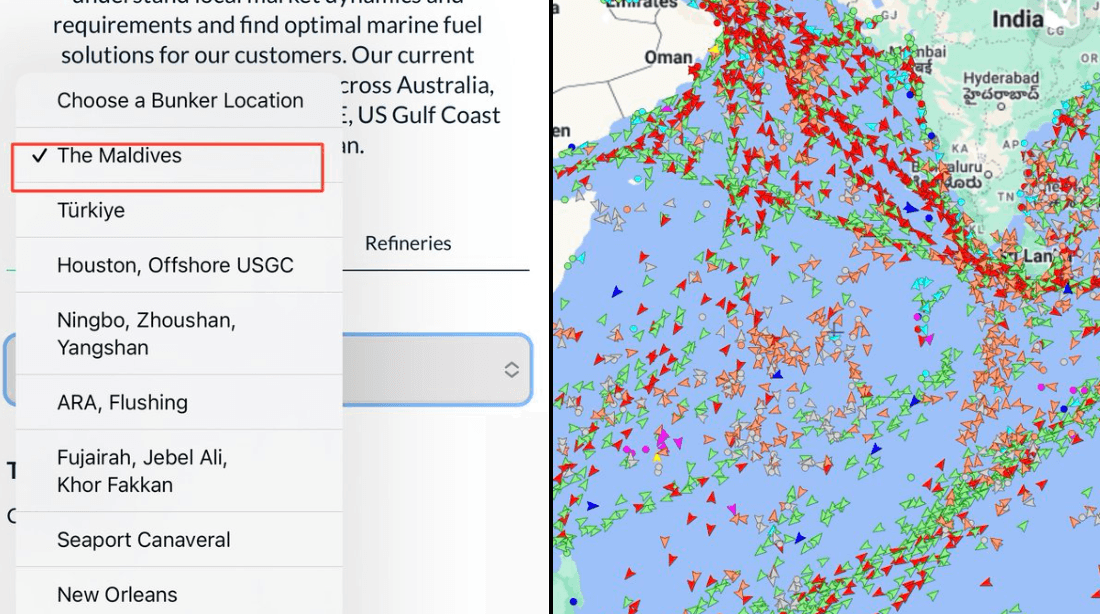Select The Maldives bunker location option
This screenshot has height=614, width=1100.
120,156
